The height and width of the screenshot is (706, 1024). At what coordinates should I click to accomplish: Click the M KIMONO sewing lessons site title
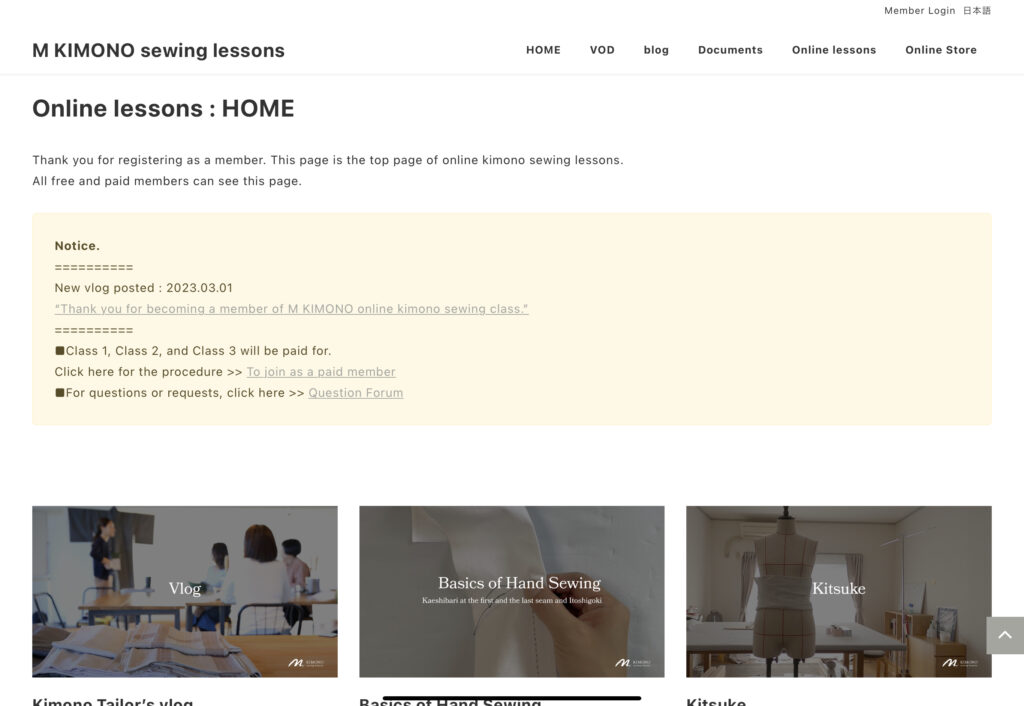pyautogui.click(x=159, y=50)
